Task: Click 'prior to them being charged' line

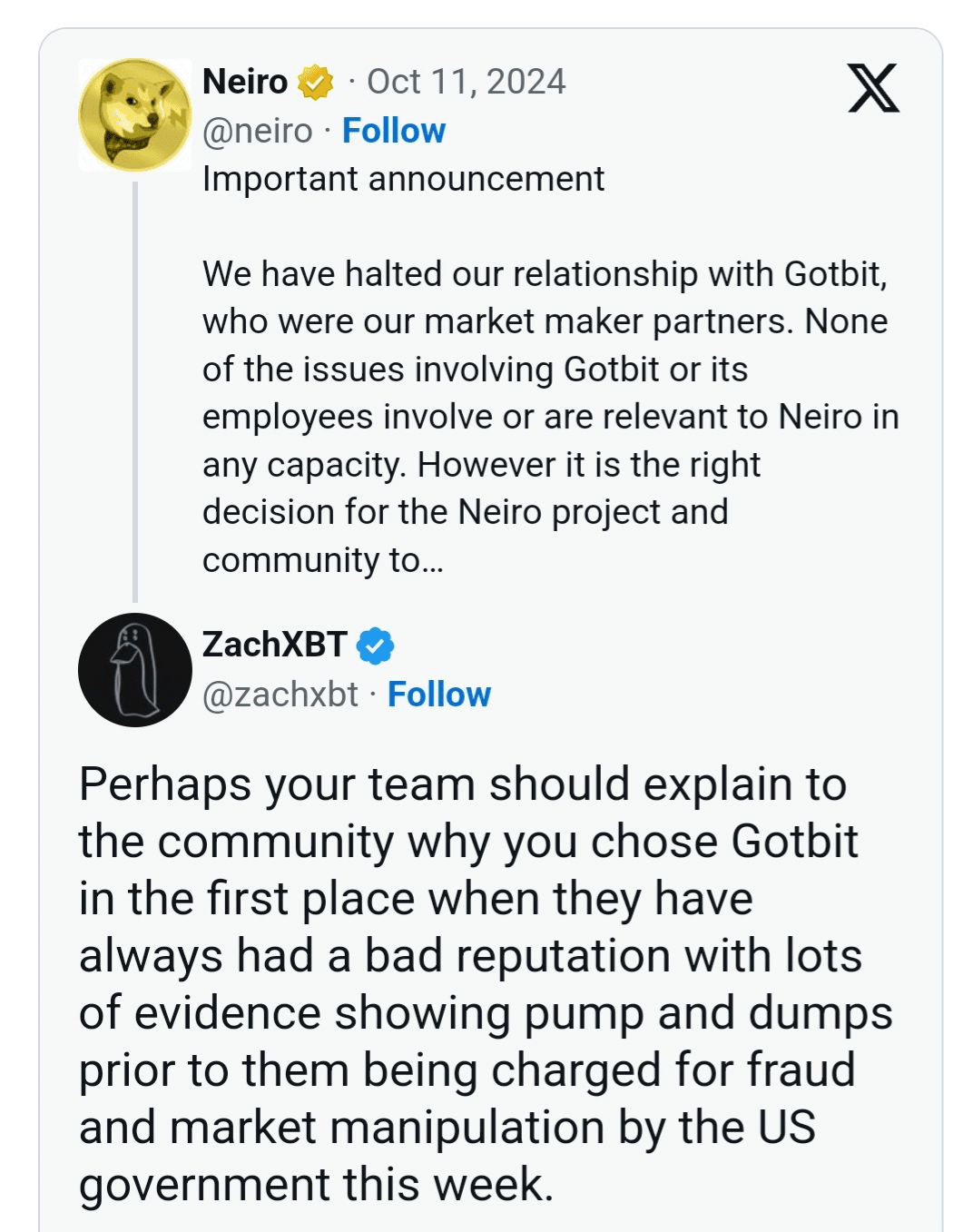Action: coord(467,1070)
